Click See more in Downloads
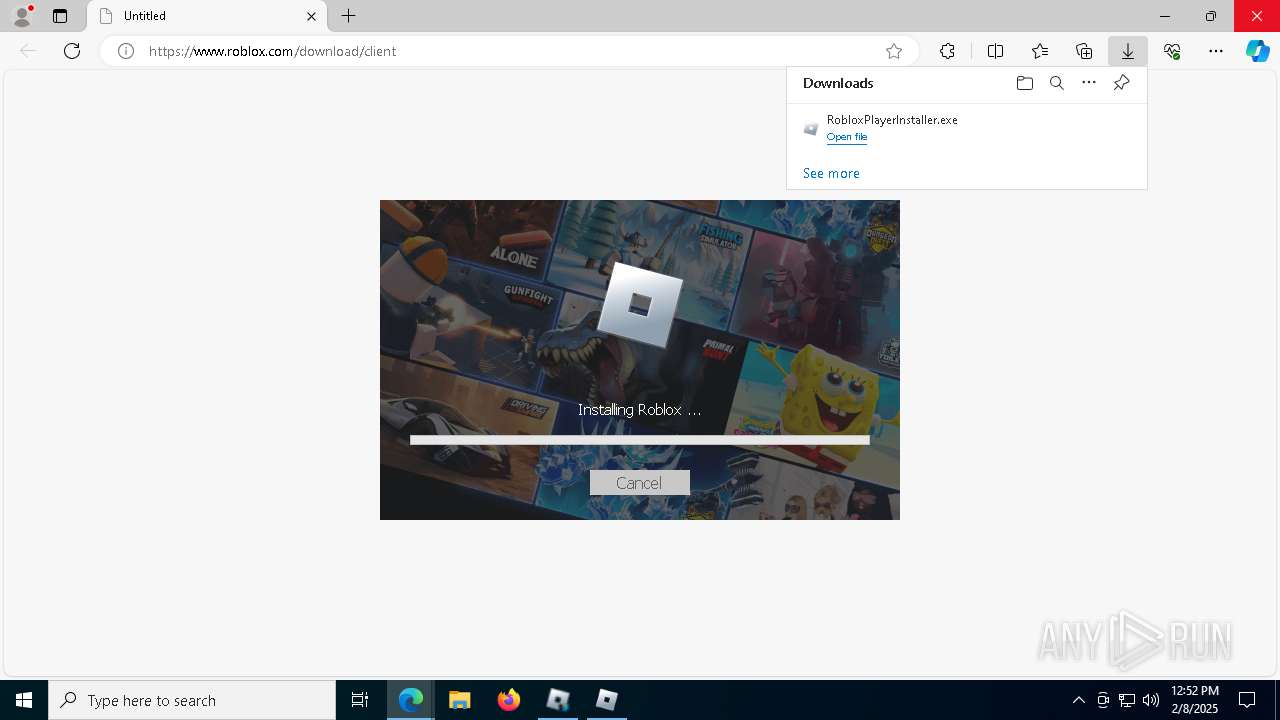1280x720 pixels. tap(831, 173)
